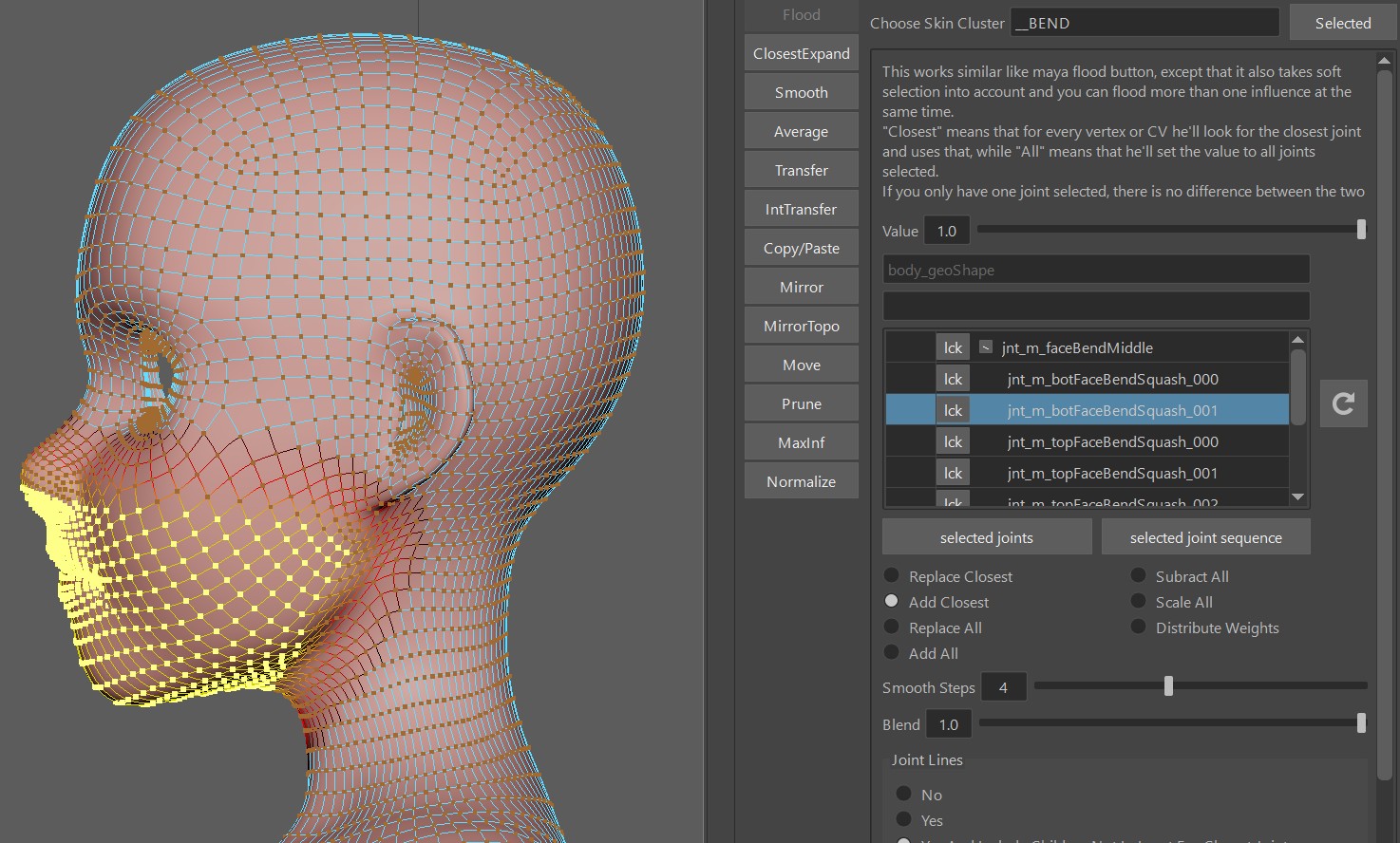Screen dimensions: 1400x843
Task: Click joint list scroll down arrow
Action: 1297,496
